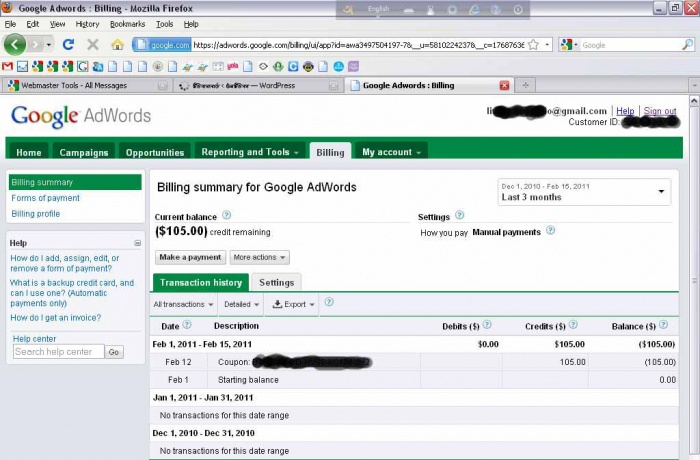Screen dimensions: 700x460
Task: Click the Search help center field
Action: [x=58, y=352]
